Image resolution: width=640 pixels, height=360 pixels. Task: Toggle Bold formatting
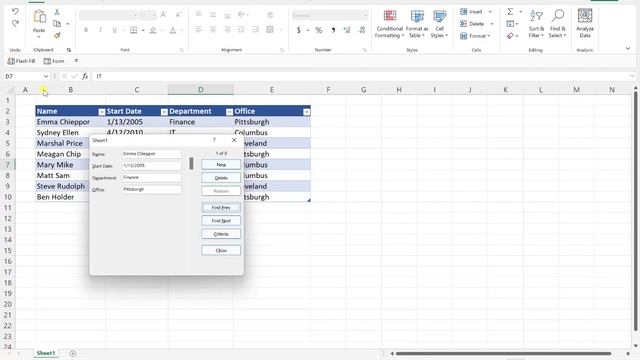86,30
